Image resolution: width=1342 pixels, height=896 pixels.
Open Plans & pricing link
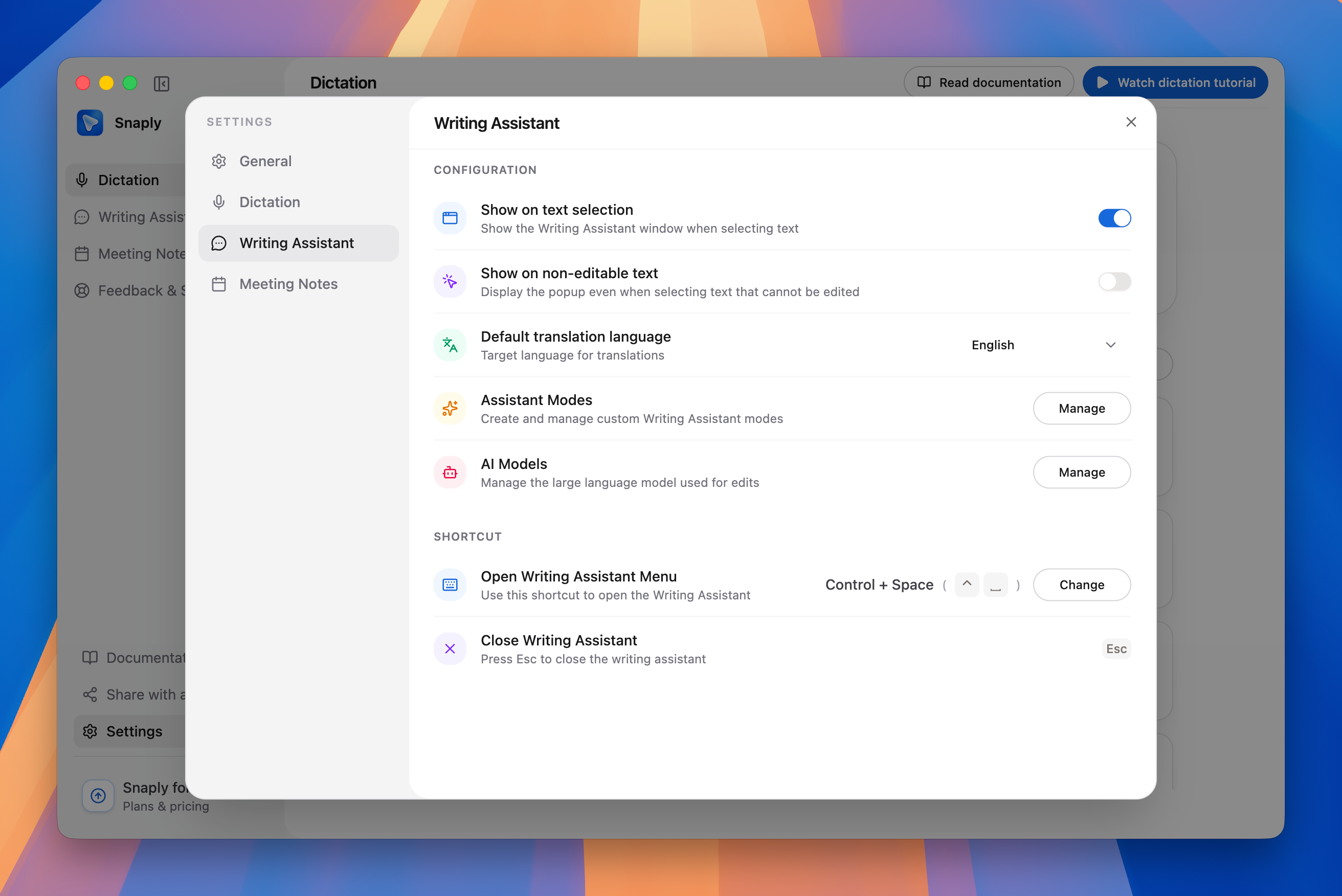166,807
